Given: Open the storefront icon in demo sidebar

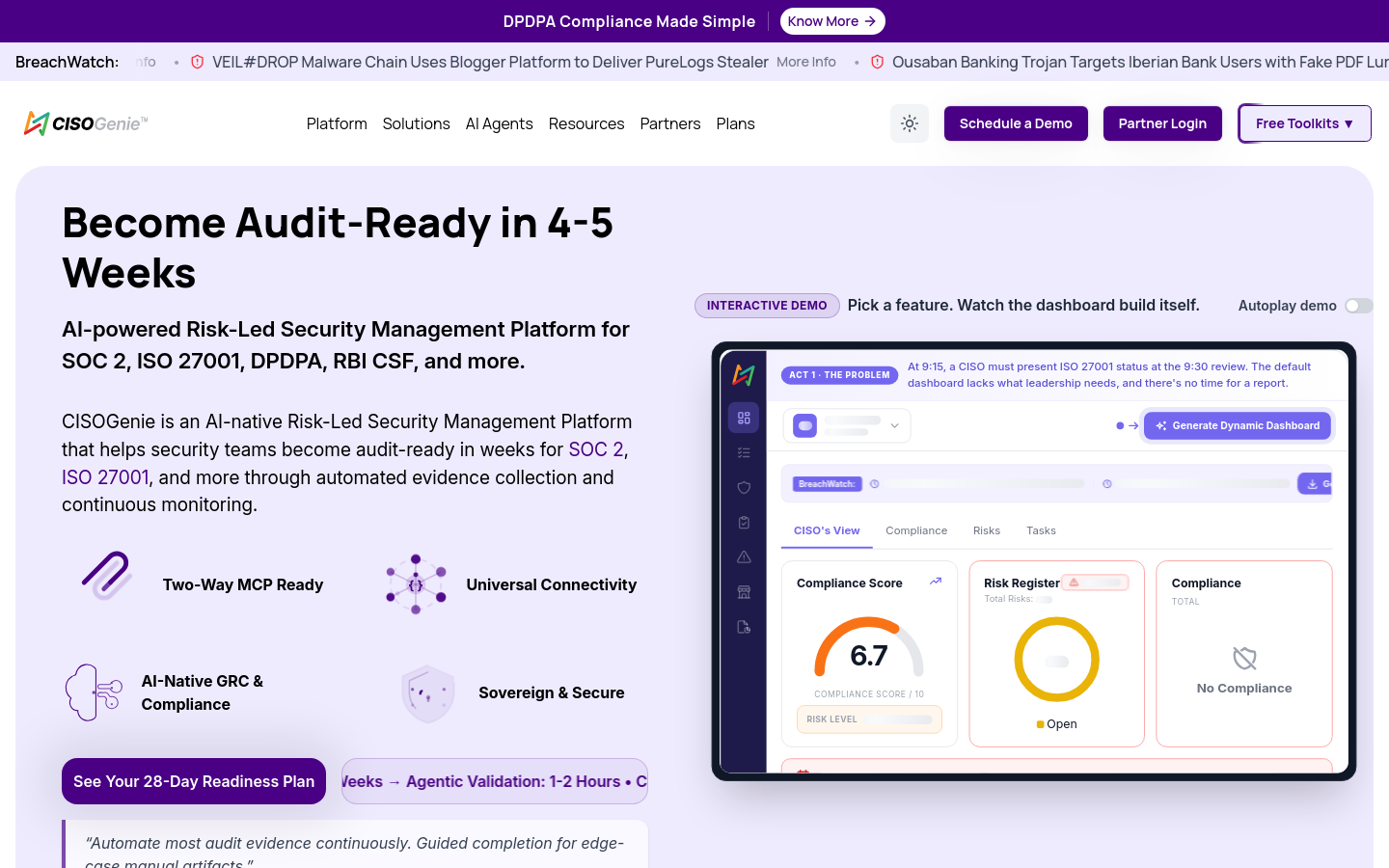Looking at the screenshot, I should click(744, 592).
